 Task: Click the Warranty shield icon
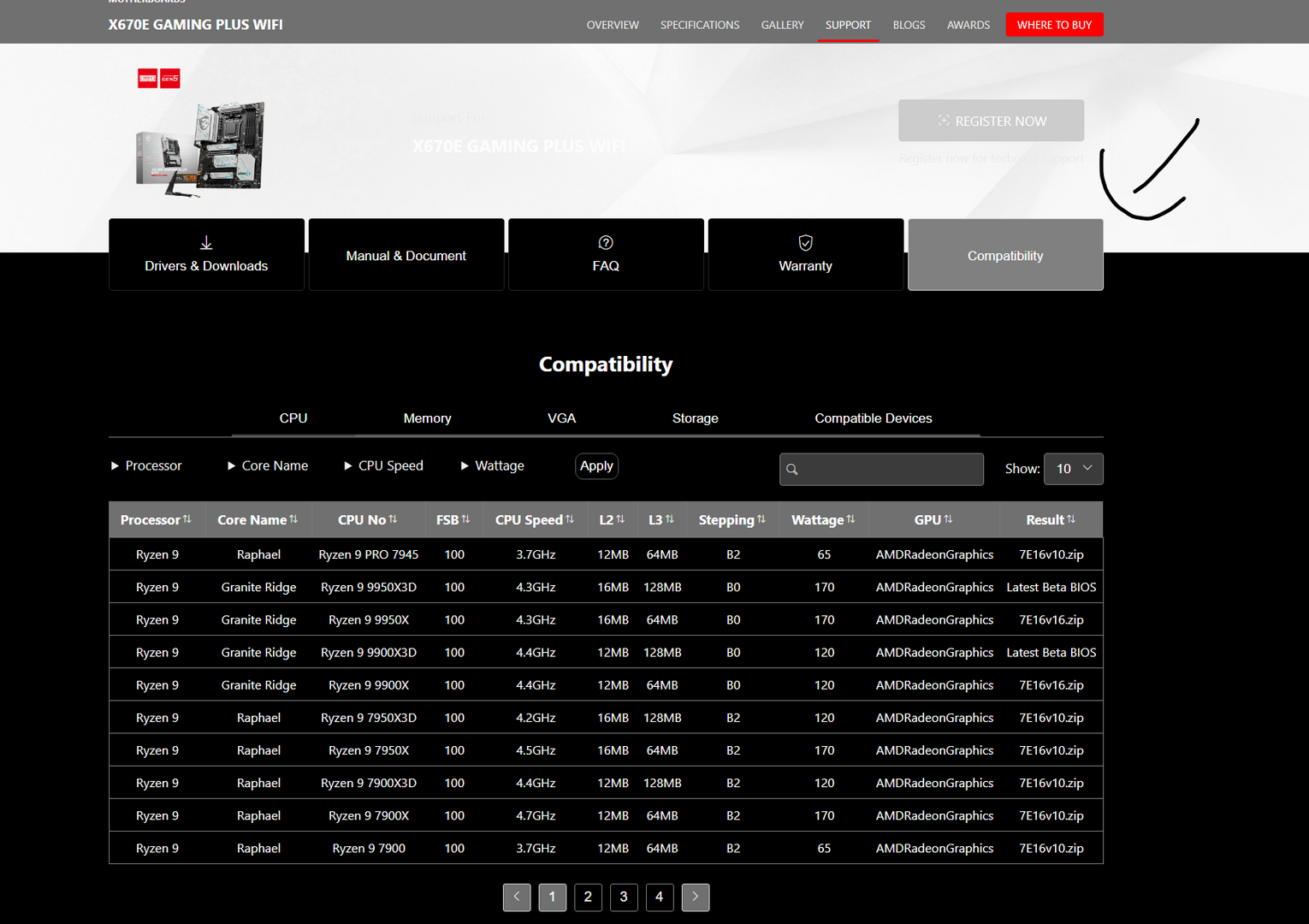pos(806,243)
